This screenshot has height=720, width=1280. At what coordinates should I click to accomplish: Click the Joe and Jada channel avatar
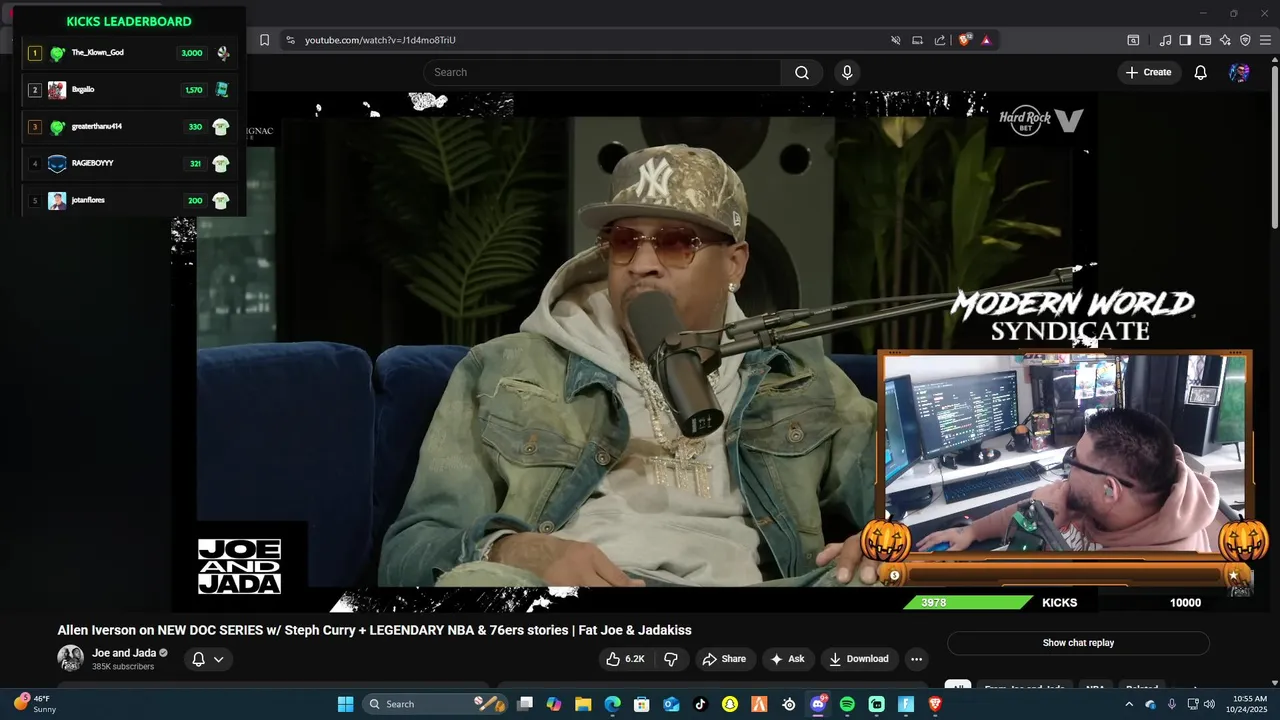coord(70,658)
